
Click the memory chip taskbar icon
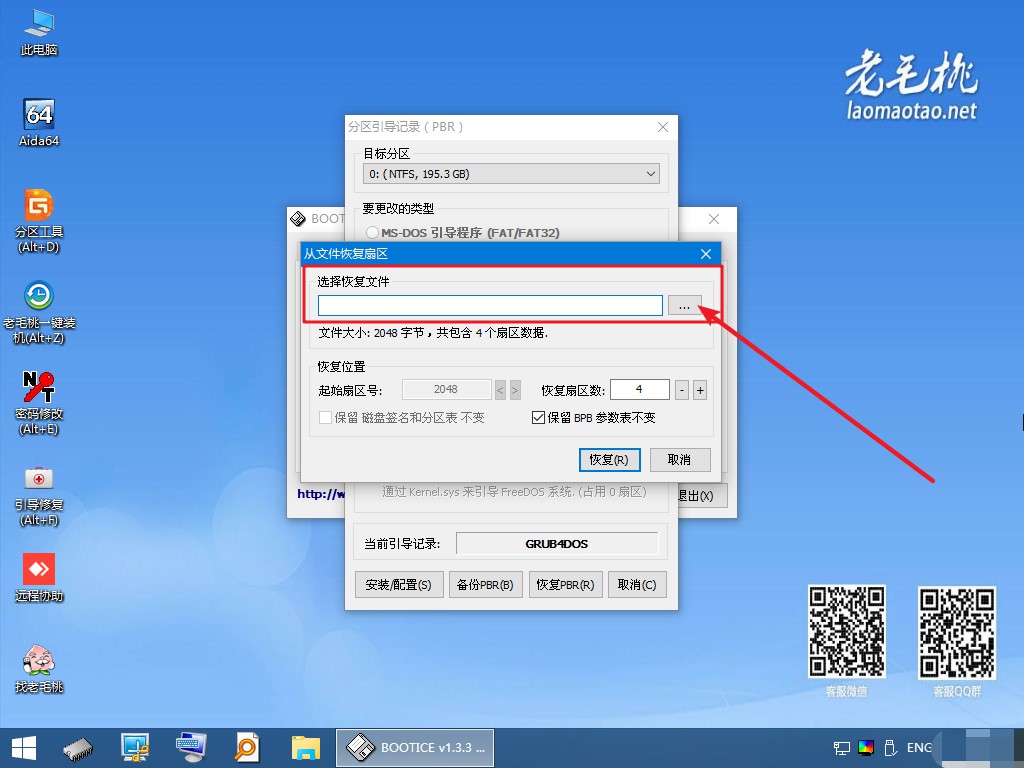[x=78, y=749]
